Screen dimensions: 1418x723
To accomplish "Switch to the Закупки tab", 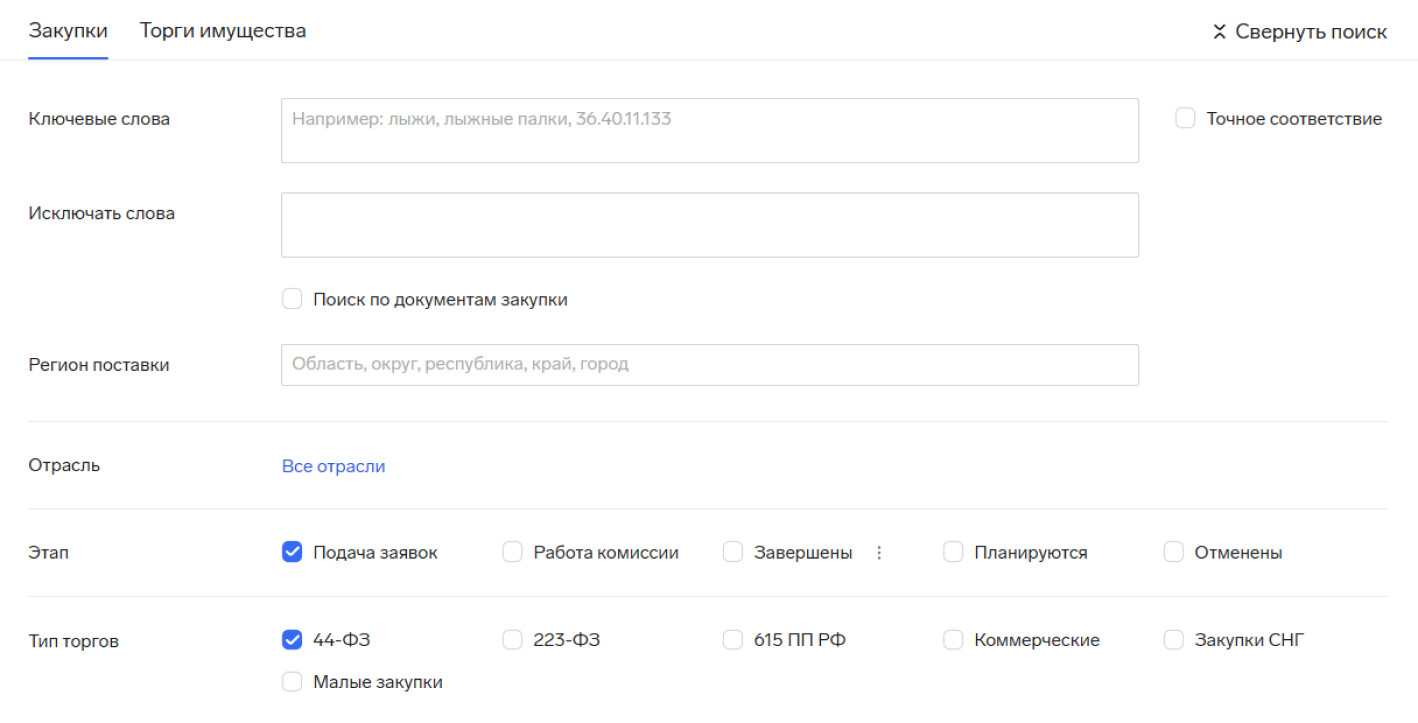I will (68, 31).
